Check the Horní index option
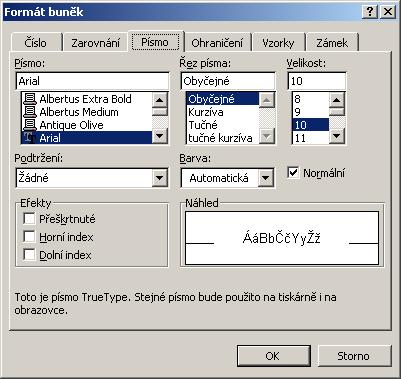The width and height of the screenshot is (401, 379). (29, 237)
